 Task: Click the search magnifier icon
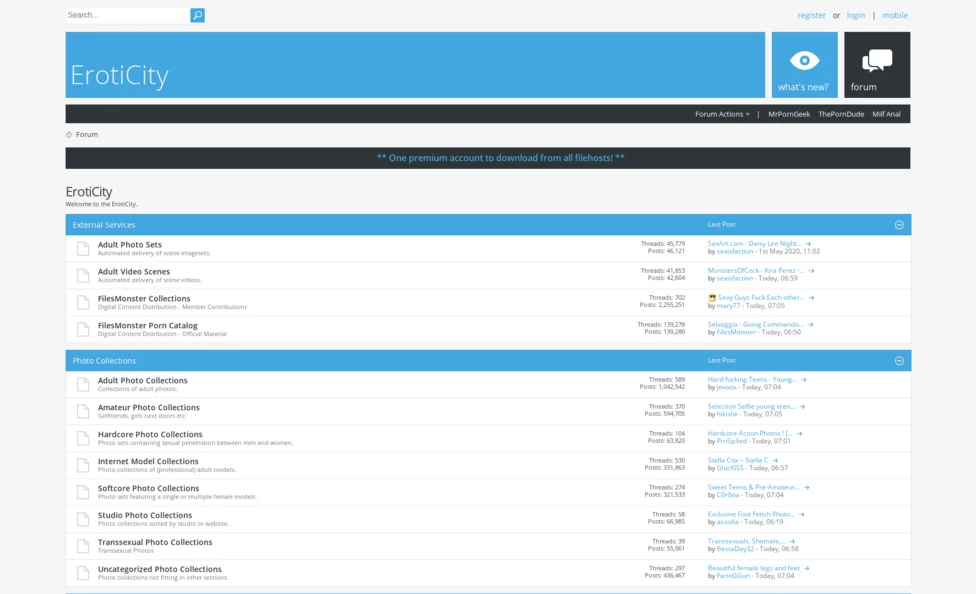(197, 15)
